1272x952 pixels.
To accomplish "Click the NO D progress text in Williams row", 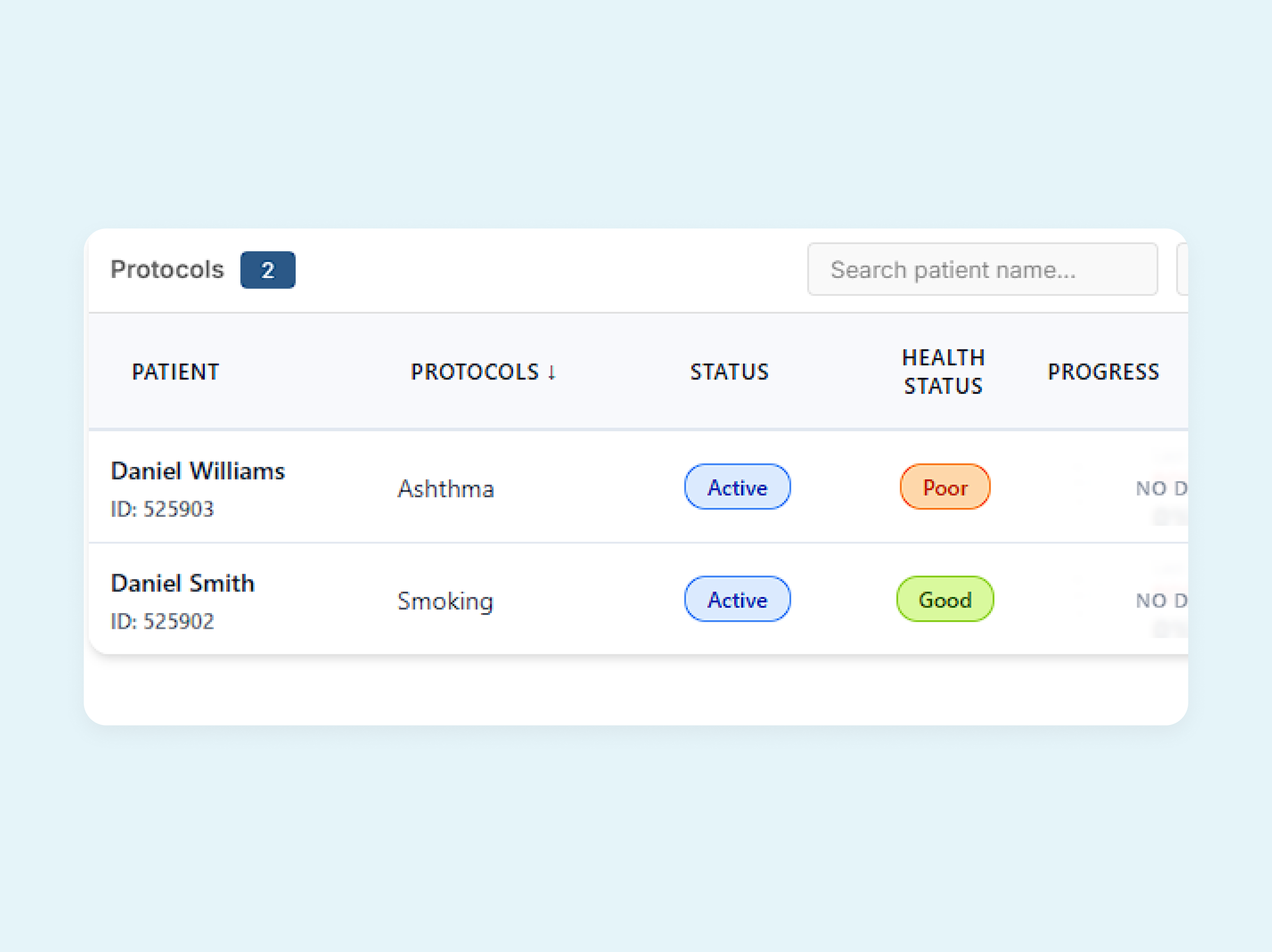I will pos(1161,489).
